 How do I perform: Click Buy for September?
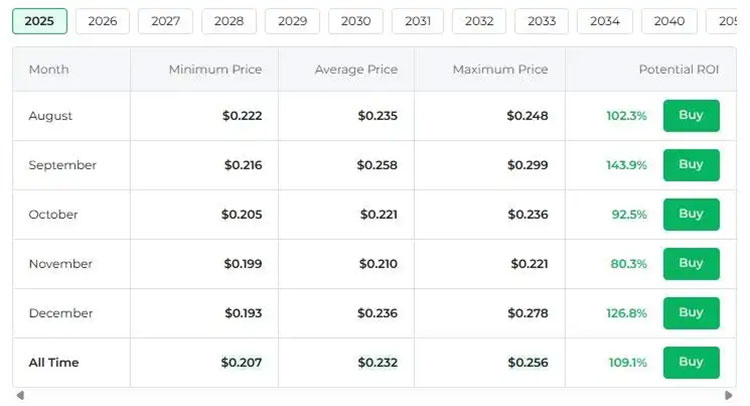(691, 165)
